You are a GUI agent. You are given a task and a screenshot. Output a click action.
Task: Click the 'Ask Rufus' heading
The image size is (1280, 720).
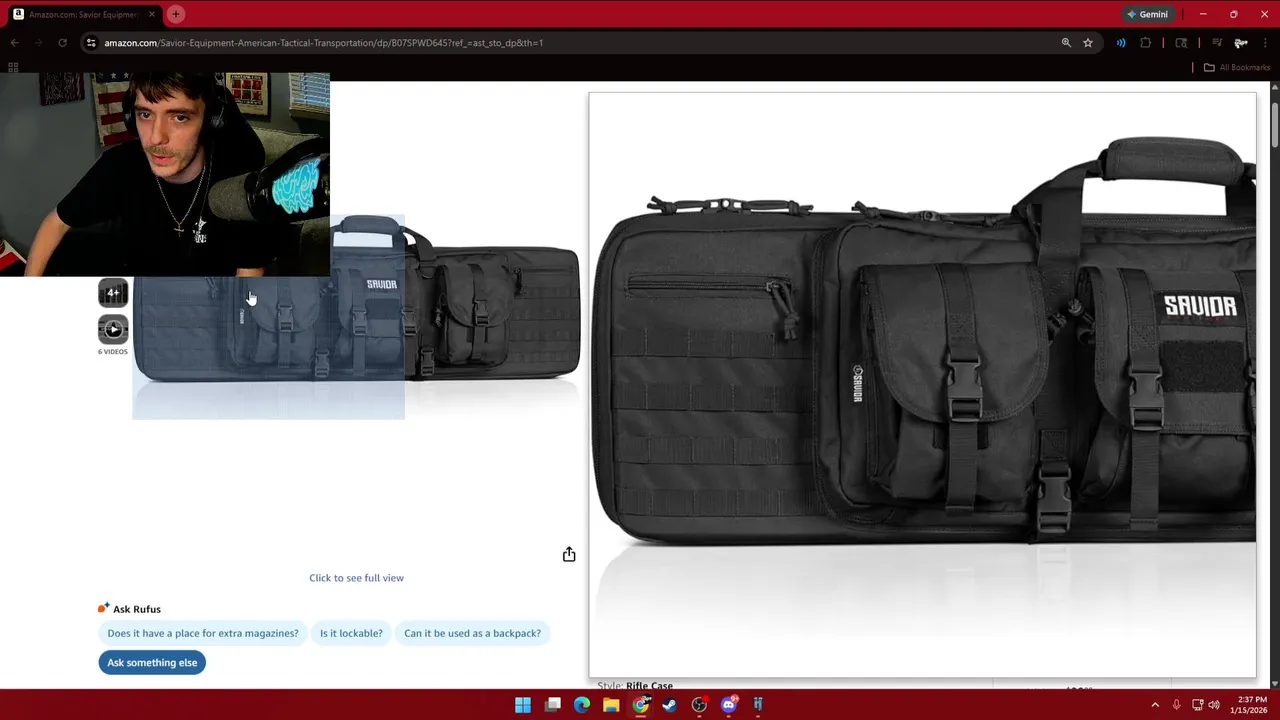coord(137,609)
